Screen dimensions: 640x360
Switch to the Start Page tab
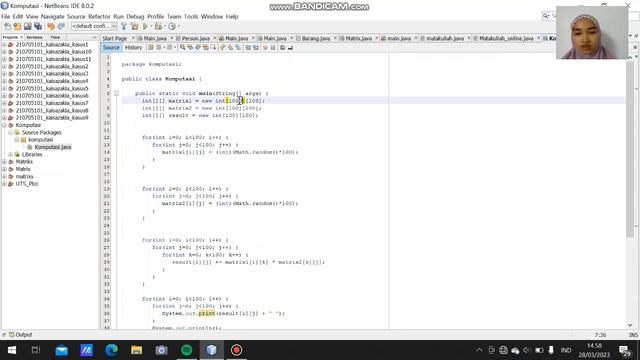[115, 38]
